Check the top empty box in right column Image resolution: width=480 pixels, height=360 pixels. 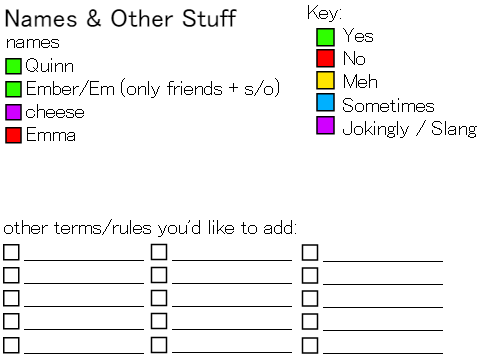click(x=310, y=252)
